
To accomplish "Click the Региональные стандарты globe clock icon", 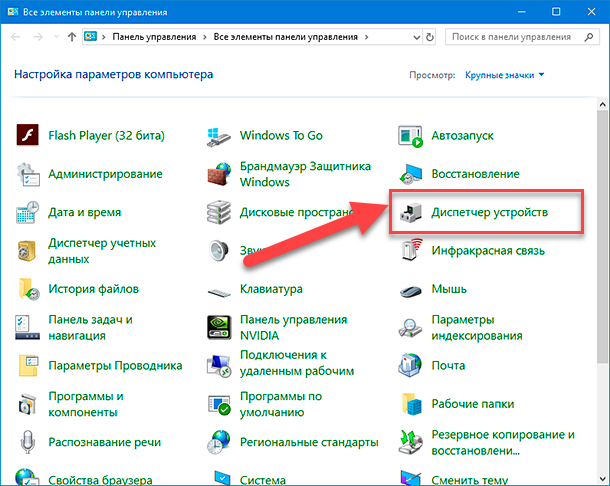I will [219, 442].
